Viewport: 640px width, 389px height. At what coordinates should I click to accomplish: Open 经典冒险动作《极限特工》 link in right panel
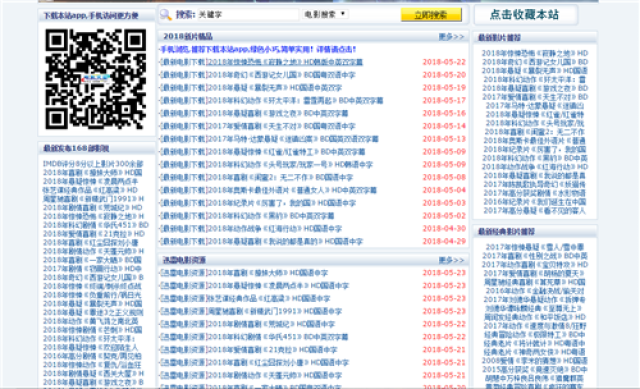point(535,335)
